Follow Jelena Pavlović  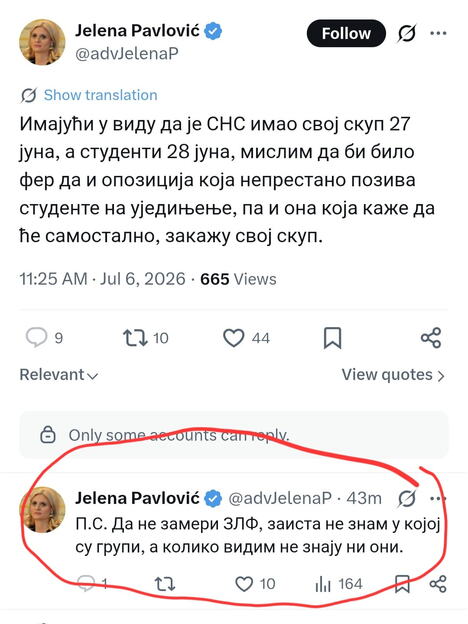coord(346,33)
